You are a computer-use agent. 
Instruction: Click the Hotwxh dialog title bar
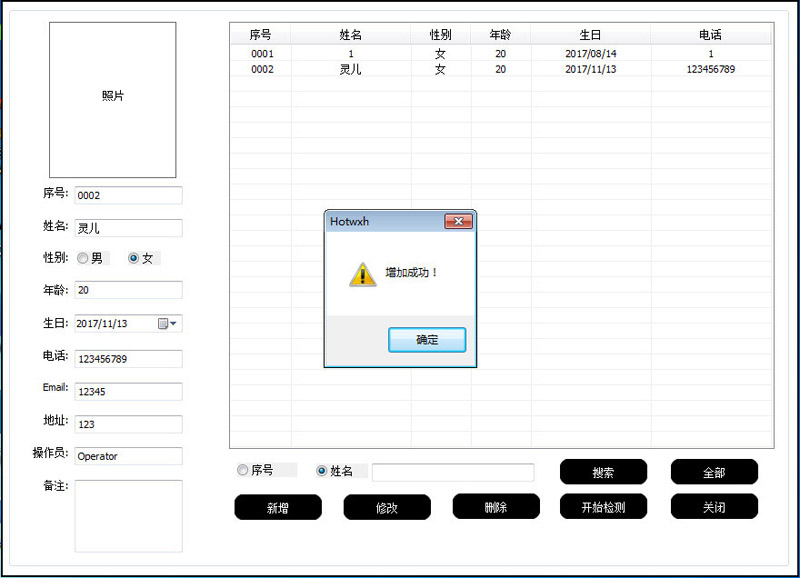point(385,221)
